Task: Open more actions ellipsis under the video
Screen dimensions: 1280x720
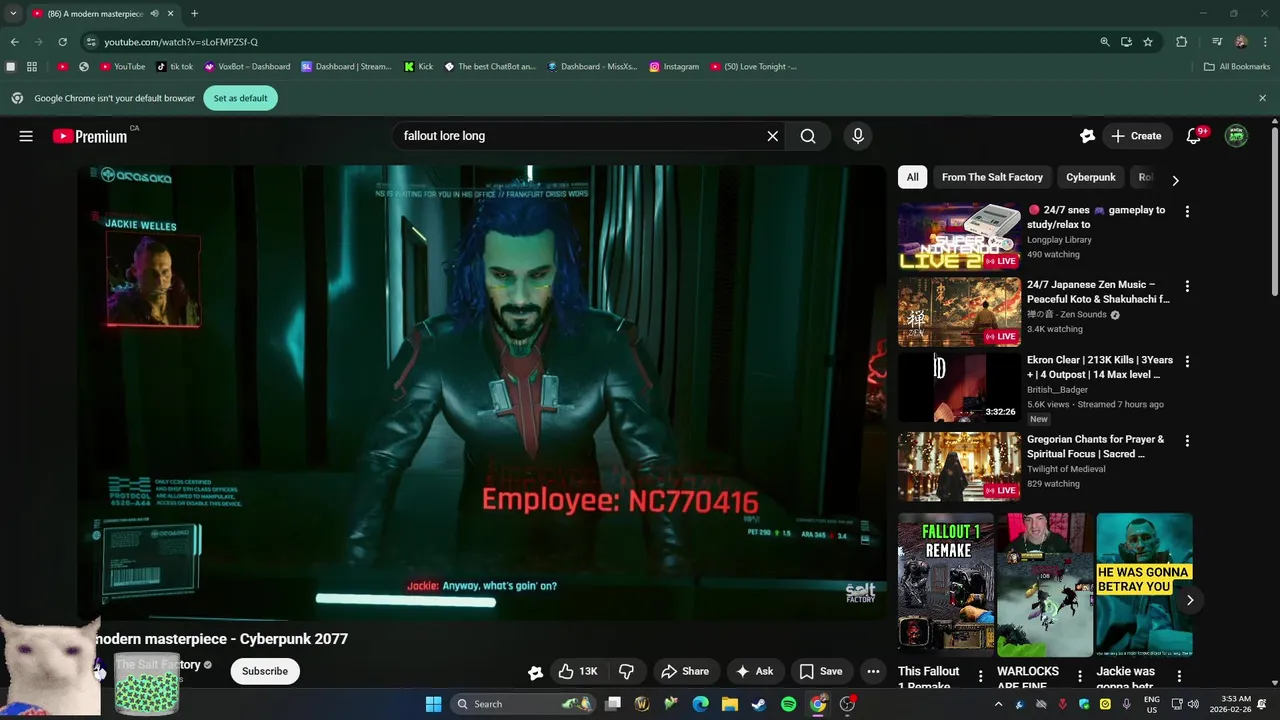Action: point(873,671)
